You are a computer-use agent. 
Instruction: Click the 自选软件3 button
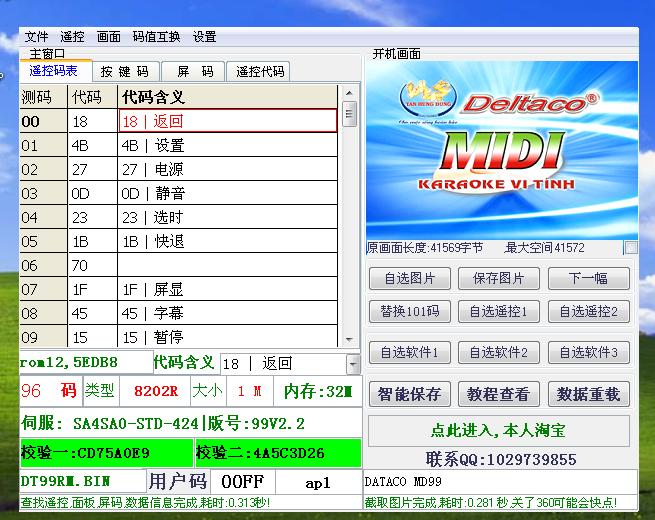589,353
